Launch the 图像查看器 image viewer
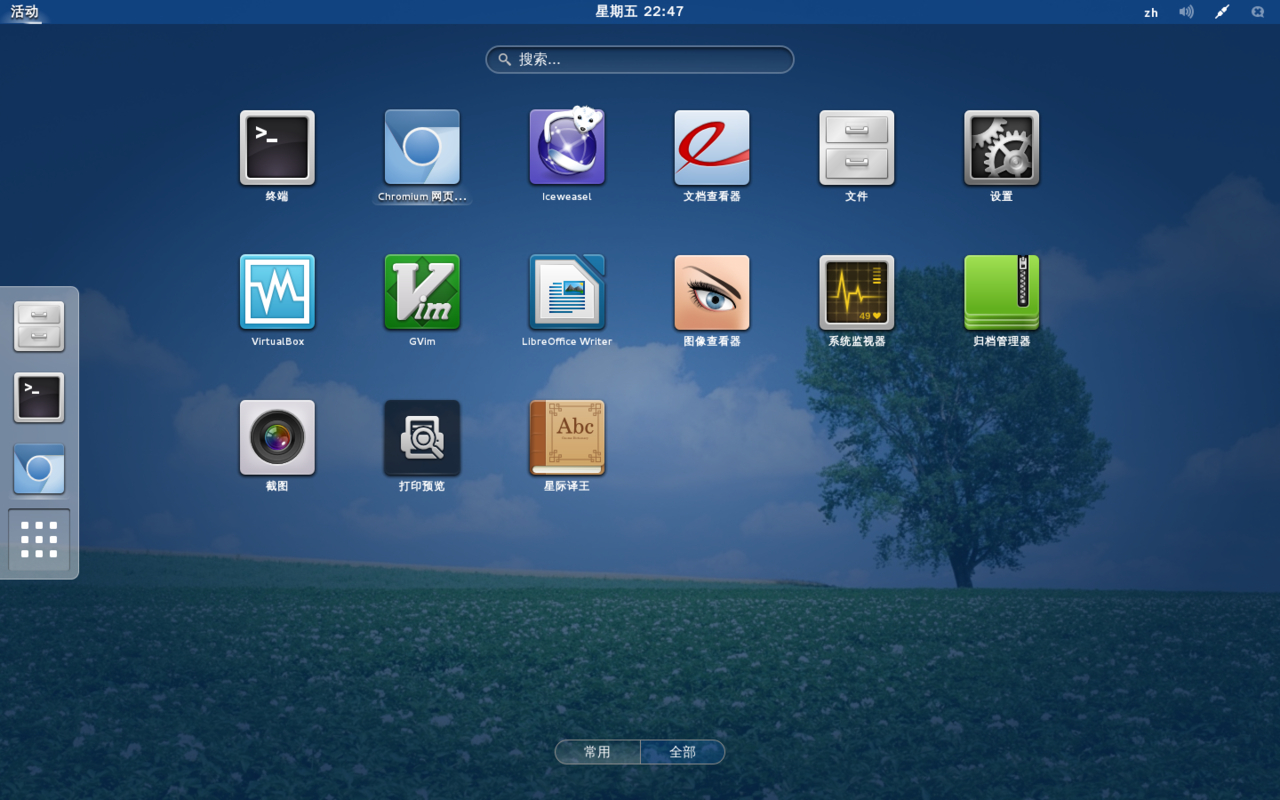The width and height of the screenshot is (1280, 800). tap(712, 292)
